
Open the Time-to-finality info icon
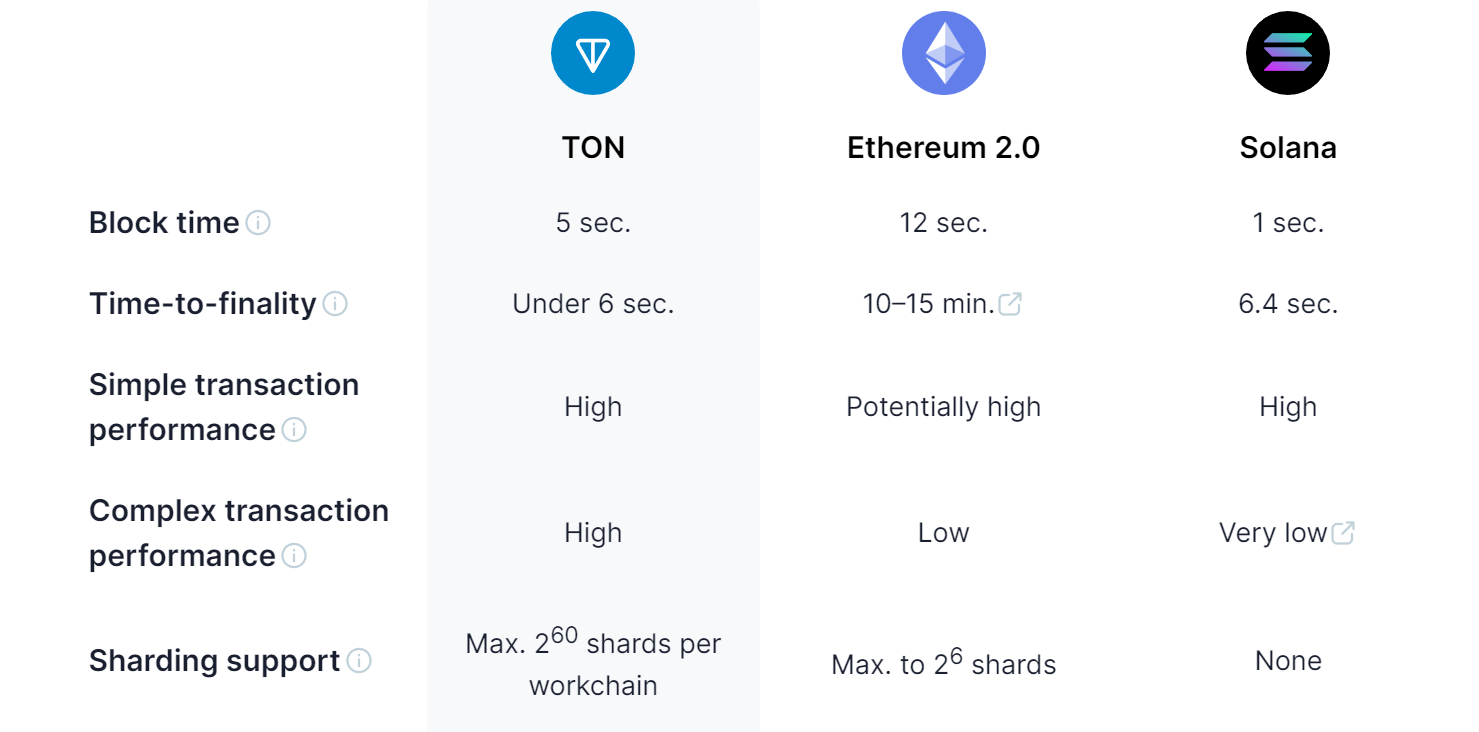(335, 304)
